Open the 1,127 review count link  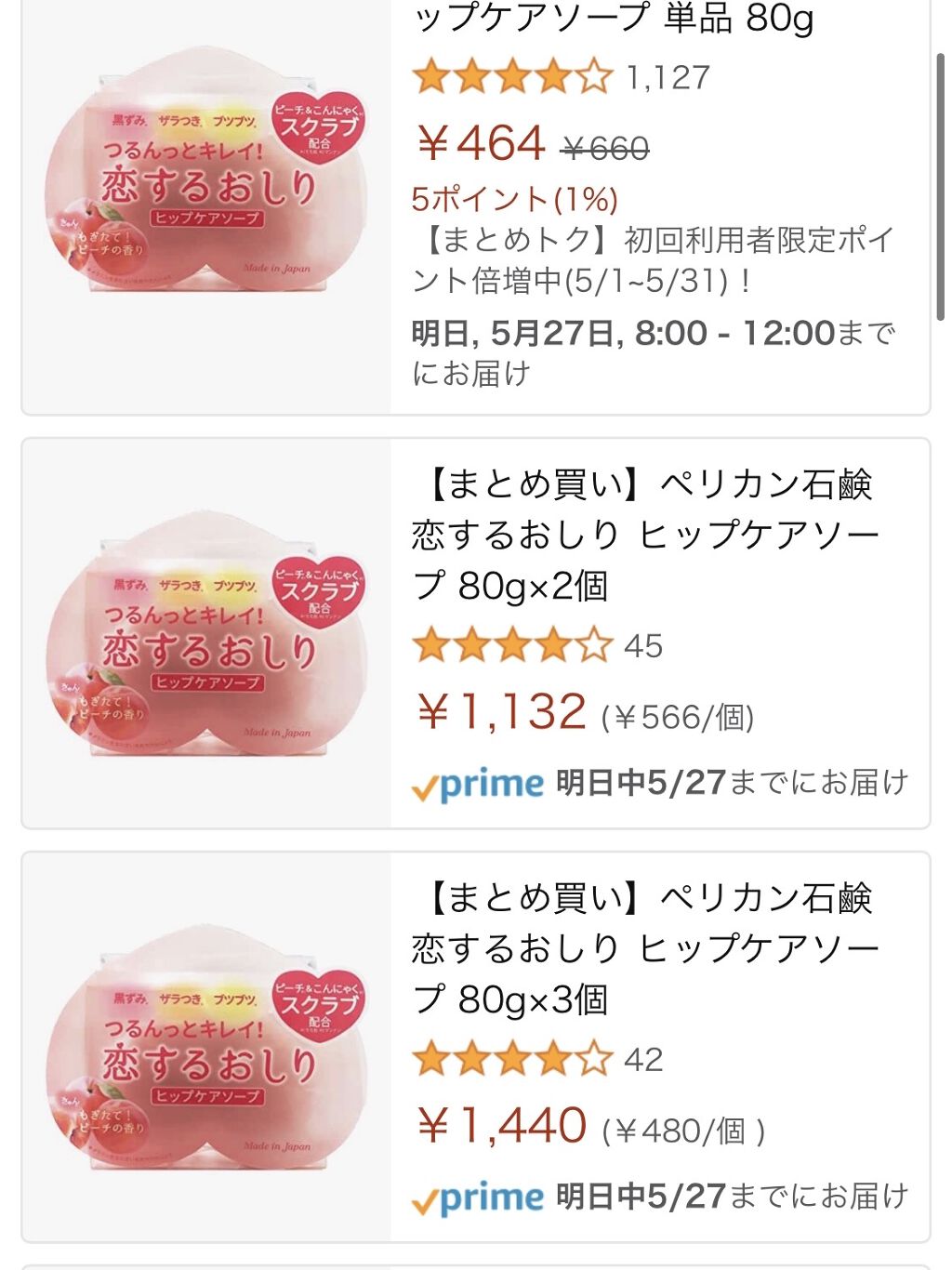click(668, 77)
